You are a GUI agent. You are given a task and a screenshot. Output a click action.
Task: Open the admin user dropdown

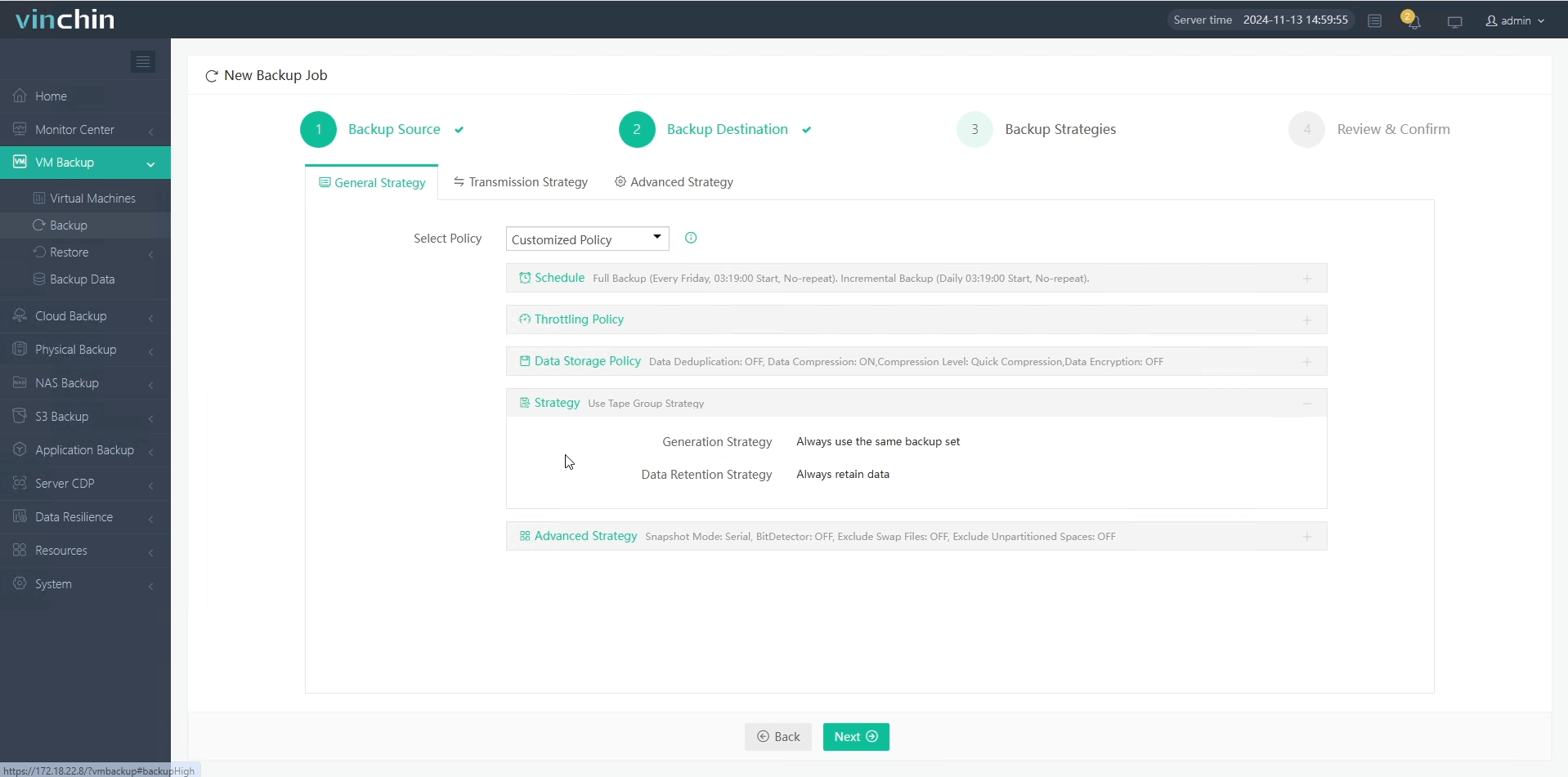1515,21
